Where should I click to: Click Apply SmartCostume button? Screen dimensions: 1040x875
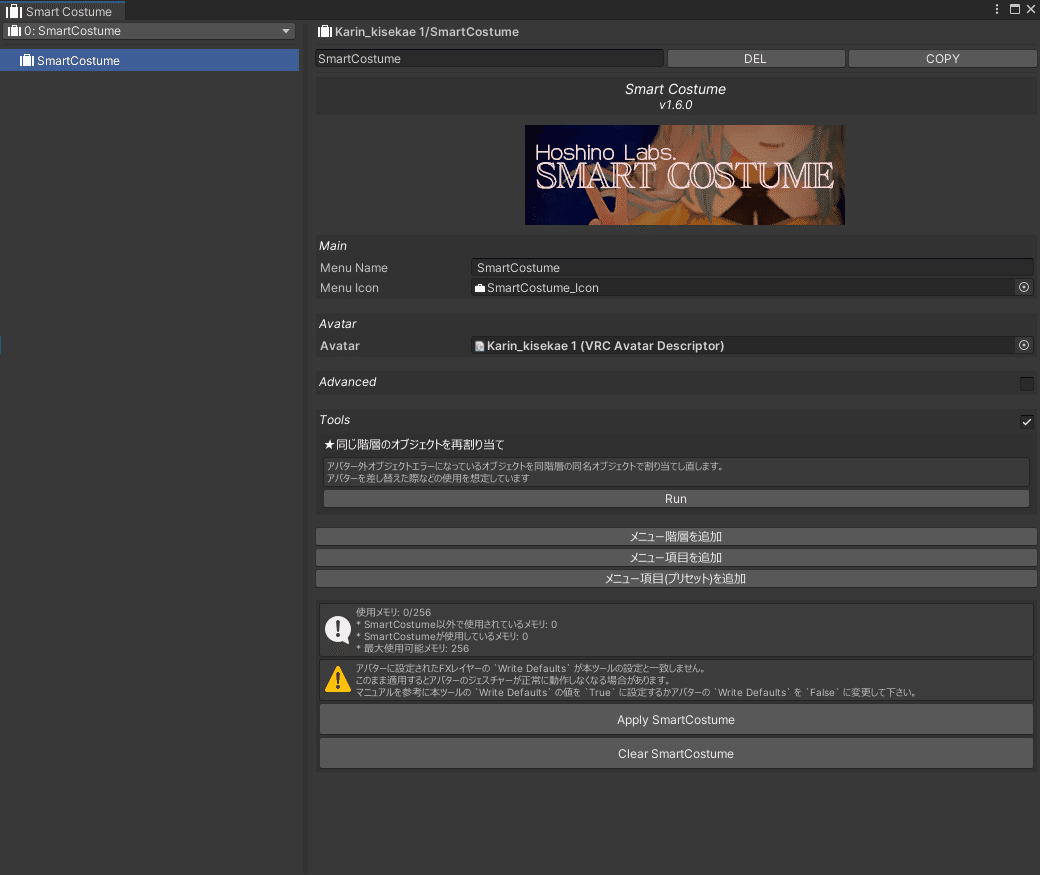(x=676, y=720)
